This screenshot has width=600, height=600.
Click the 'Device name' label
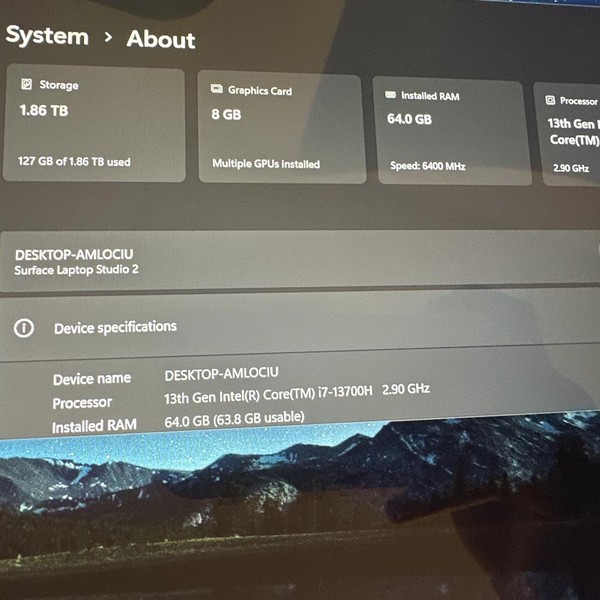(92, 379)
